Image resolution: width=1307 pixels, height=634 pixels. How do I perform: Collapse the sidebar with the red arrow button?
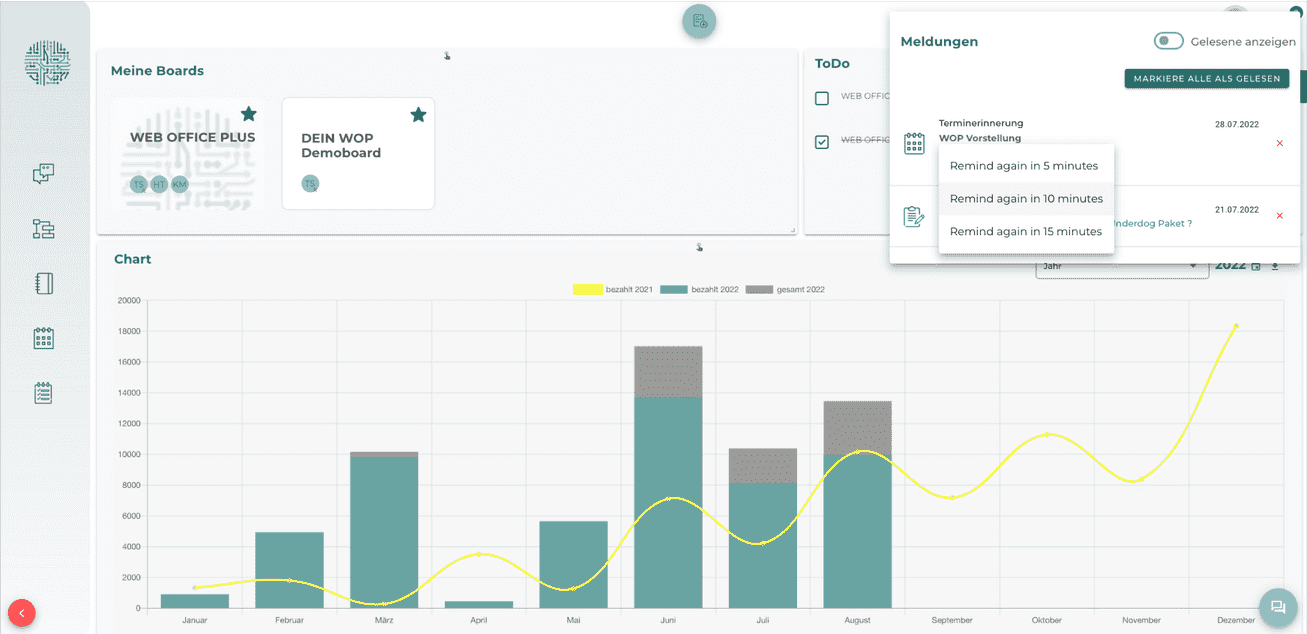pyautogui.click(x=22, y=612)
